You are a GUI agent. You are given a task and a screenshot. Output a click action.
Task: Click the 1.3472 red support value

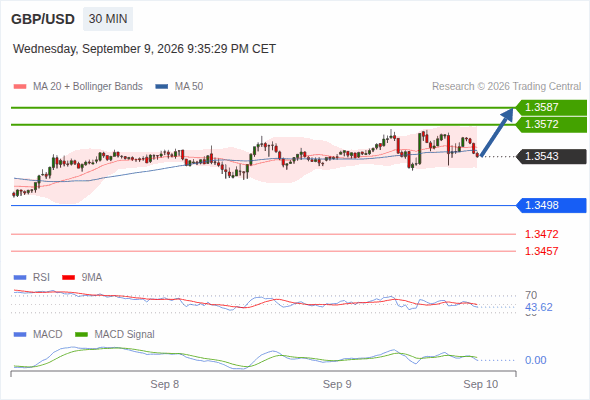[541, 234]
